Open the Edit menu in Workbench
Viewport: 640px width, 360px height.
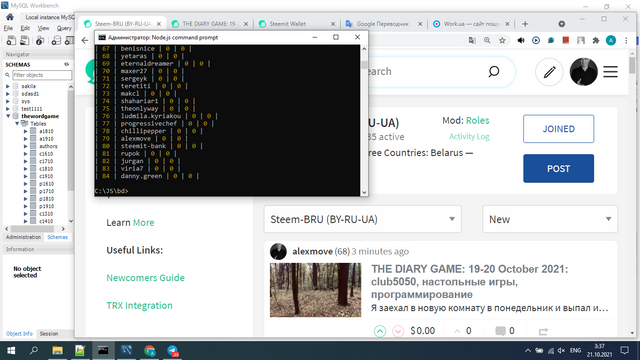tap(25, 28)
